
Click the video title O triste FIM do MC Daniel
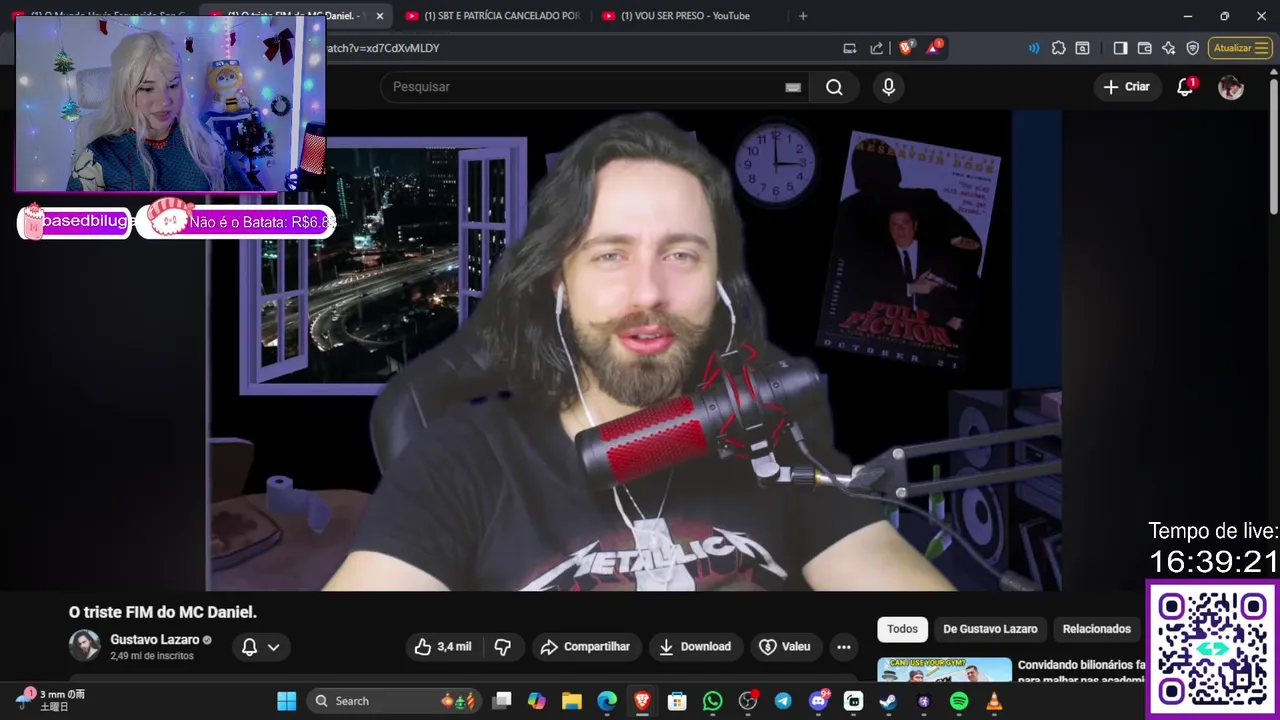pos(163,612)
